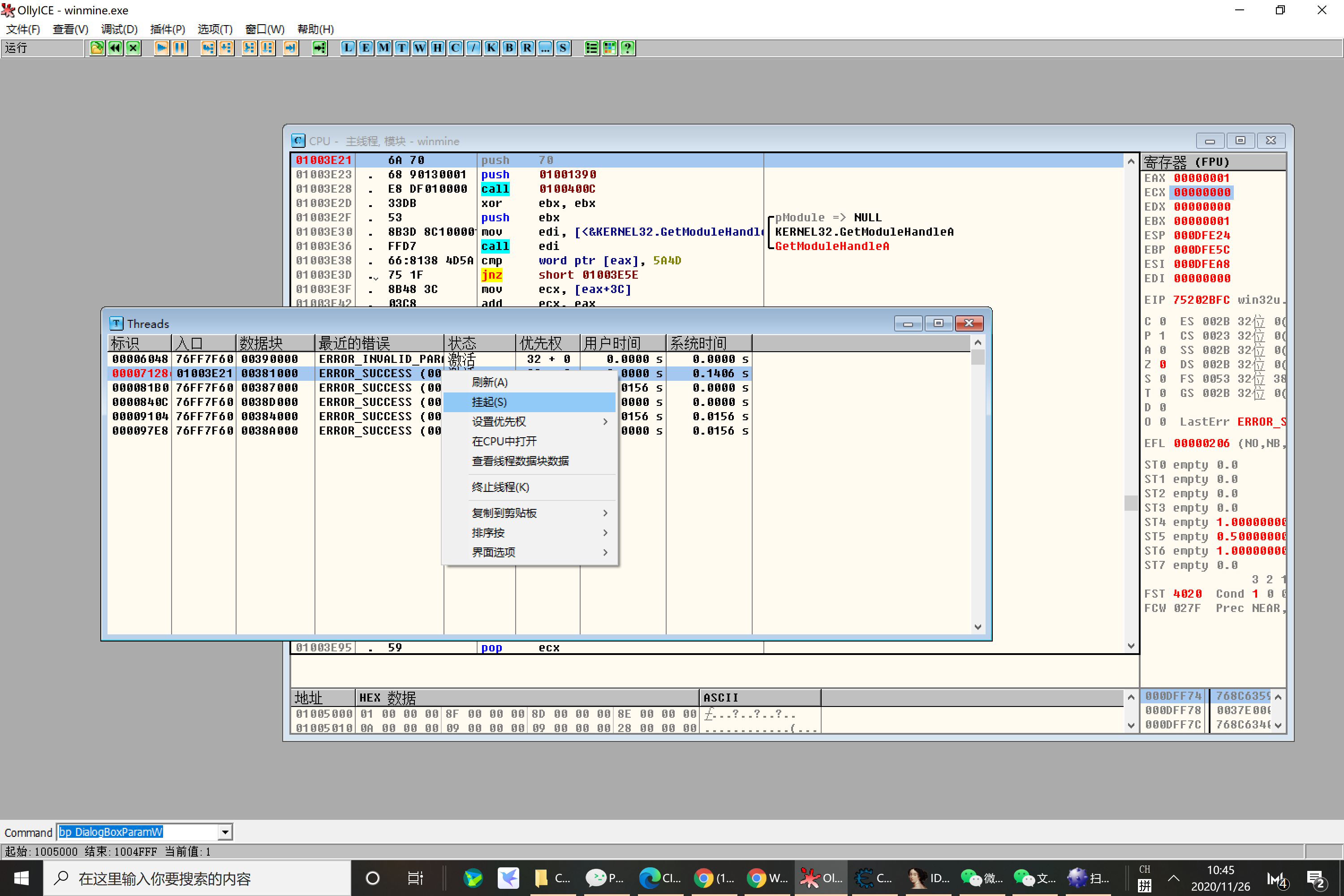The image size is (1344, 896).
Task: Open the Windows Start button
Action: click(x=21, y=878)
